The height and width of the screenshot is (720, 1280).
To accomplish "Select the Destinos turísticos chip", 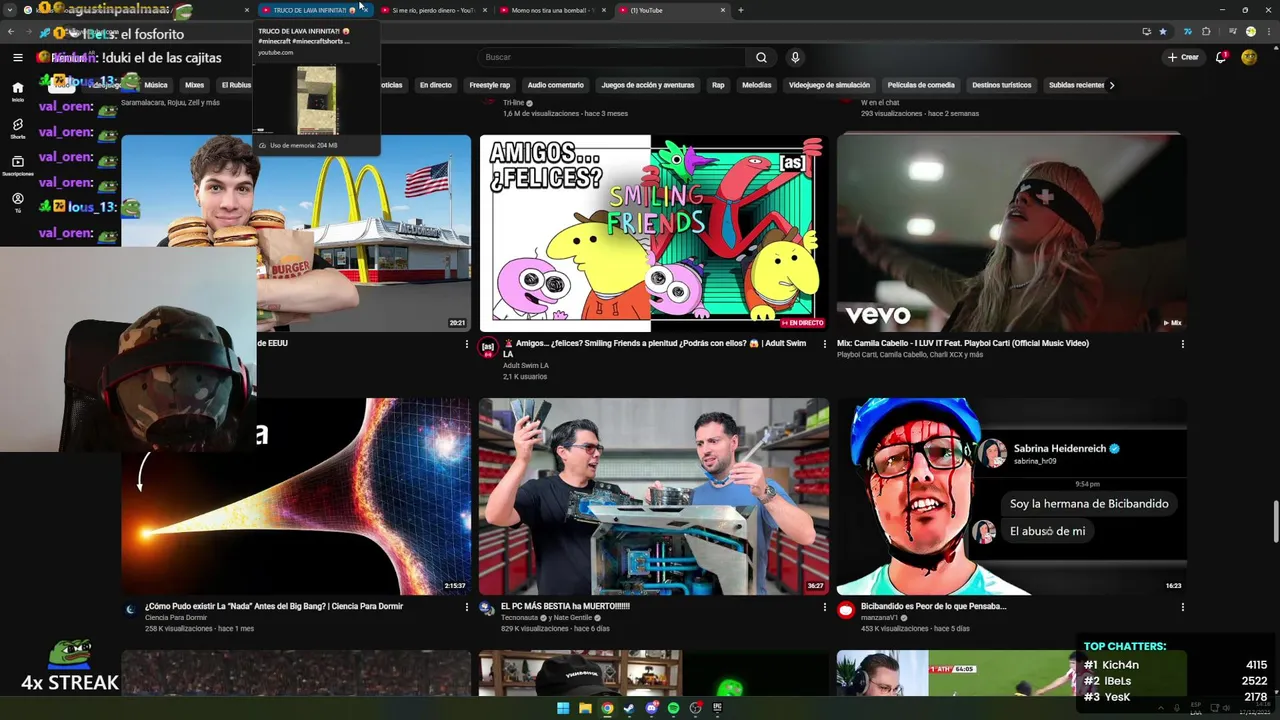I will 1001,85.
